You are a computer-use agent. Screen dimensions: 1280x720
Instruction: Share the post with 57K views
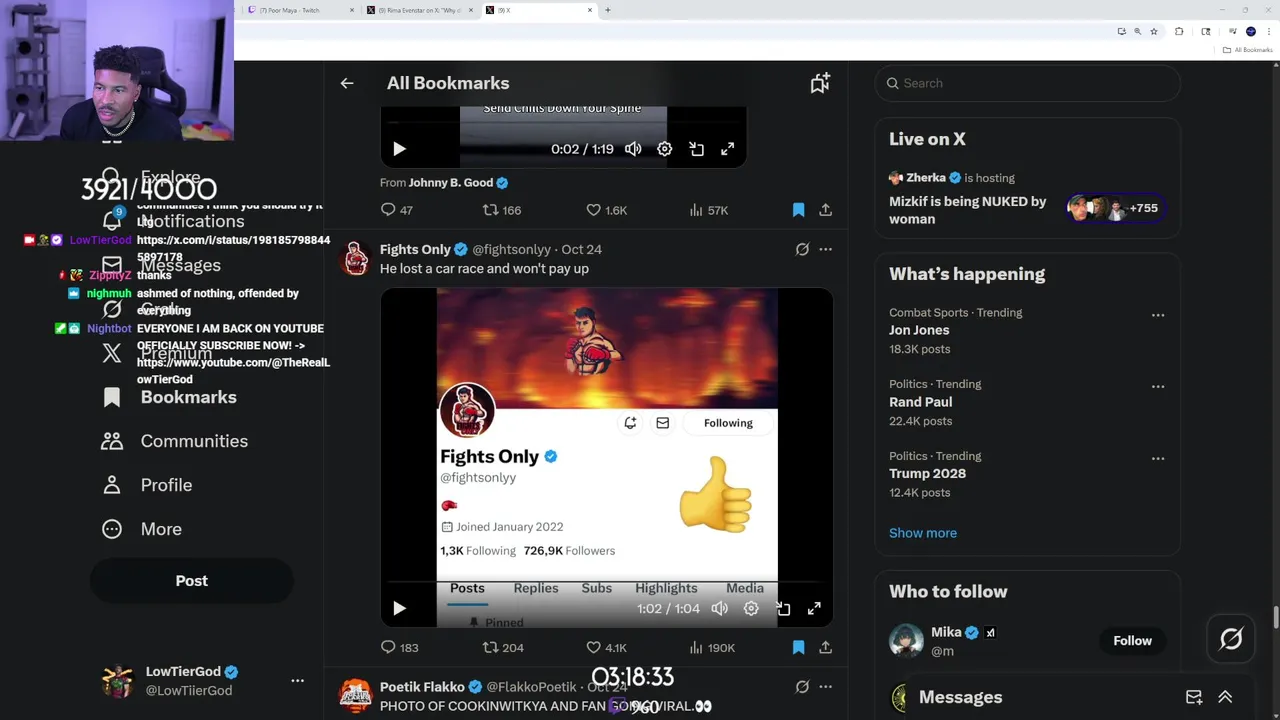pyautogui.click(x=825, y=210)
